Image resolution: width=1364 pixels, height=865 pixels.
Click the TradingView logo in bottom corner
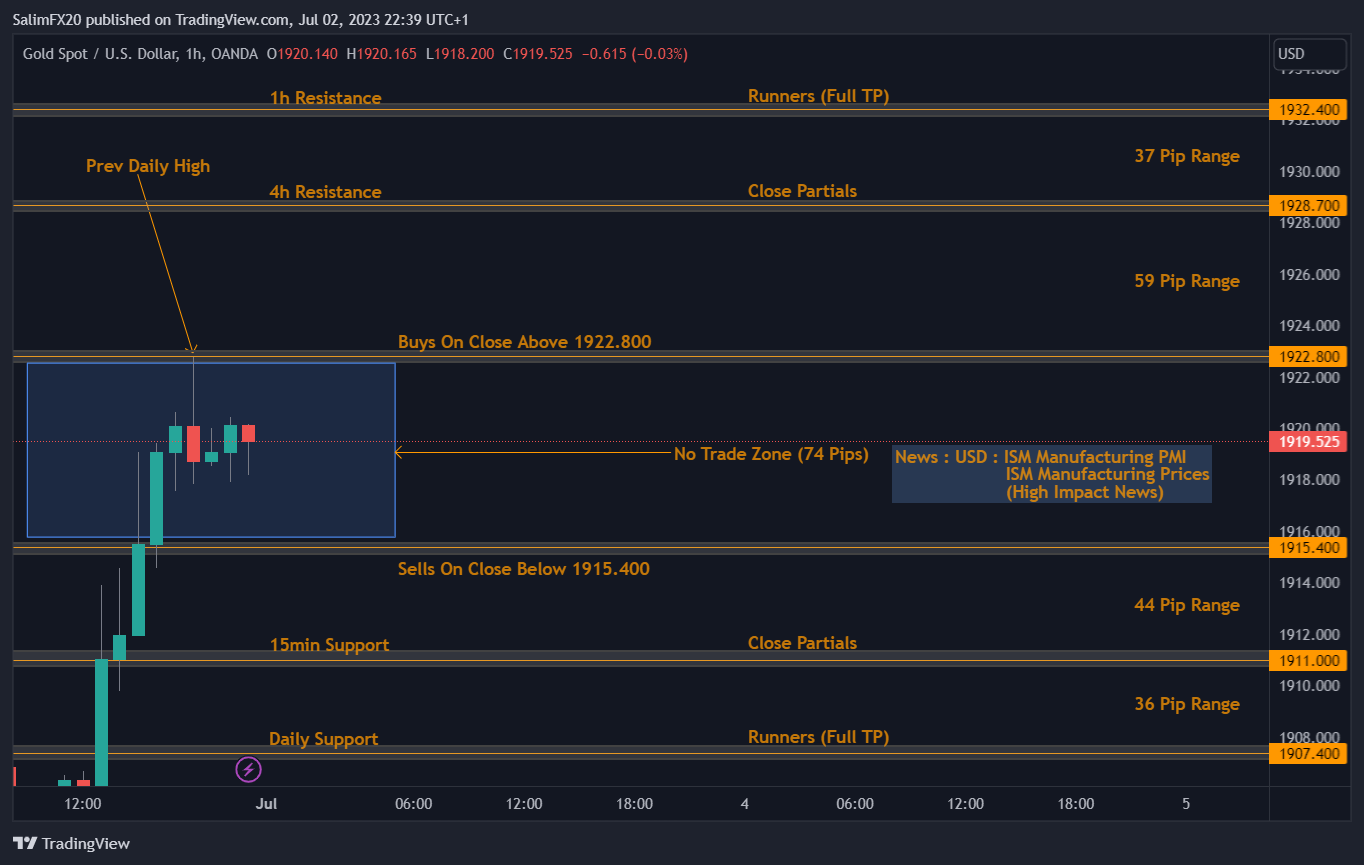(70, 843)
